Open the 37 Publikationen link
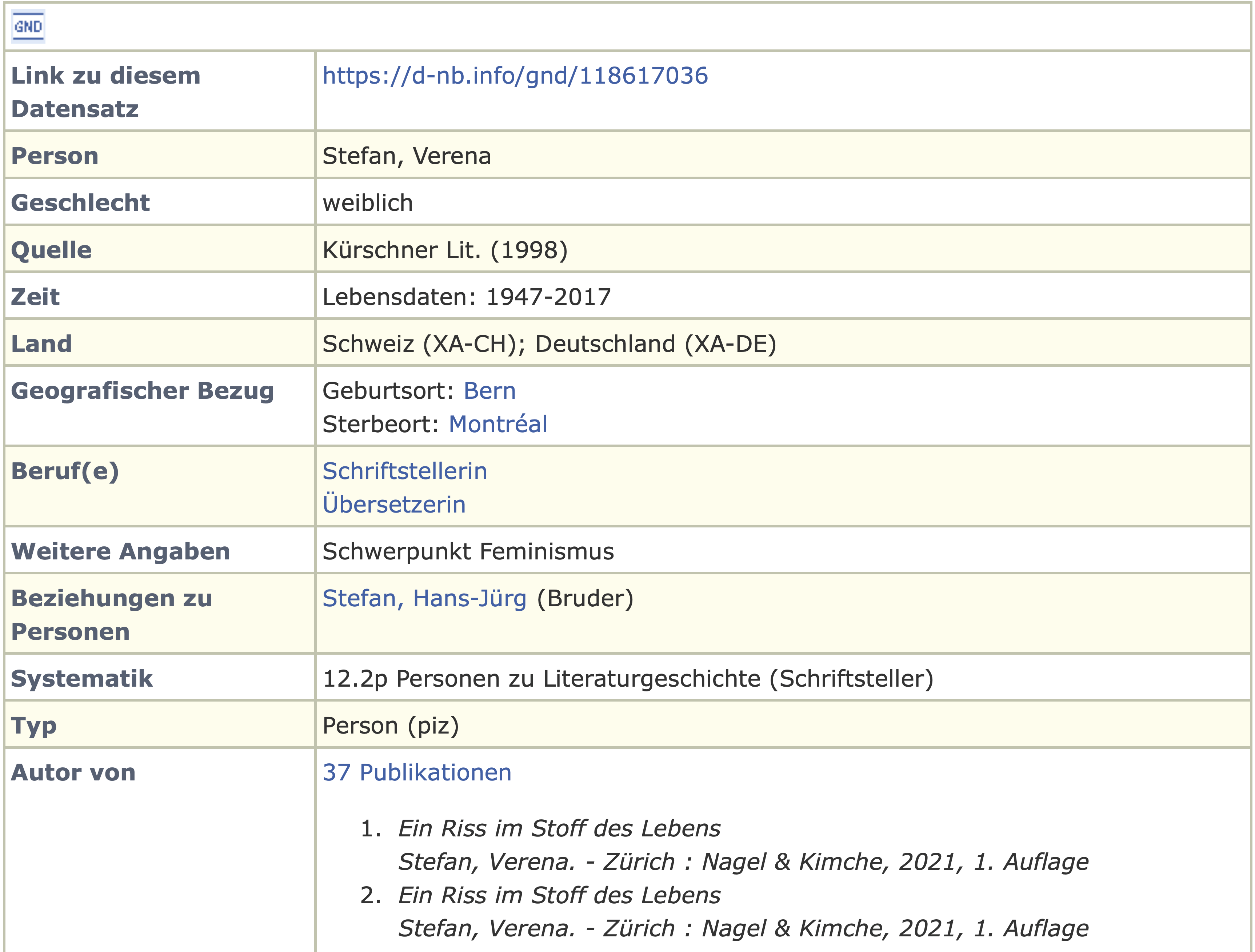Image resolution: width=1255 pixels, height=952 pixels. pyautogui.click(x=417, y=772)
